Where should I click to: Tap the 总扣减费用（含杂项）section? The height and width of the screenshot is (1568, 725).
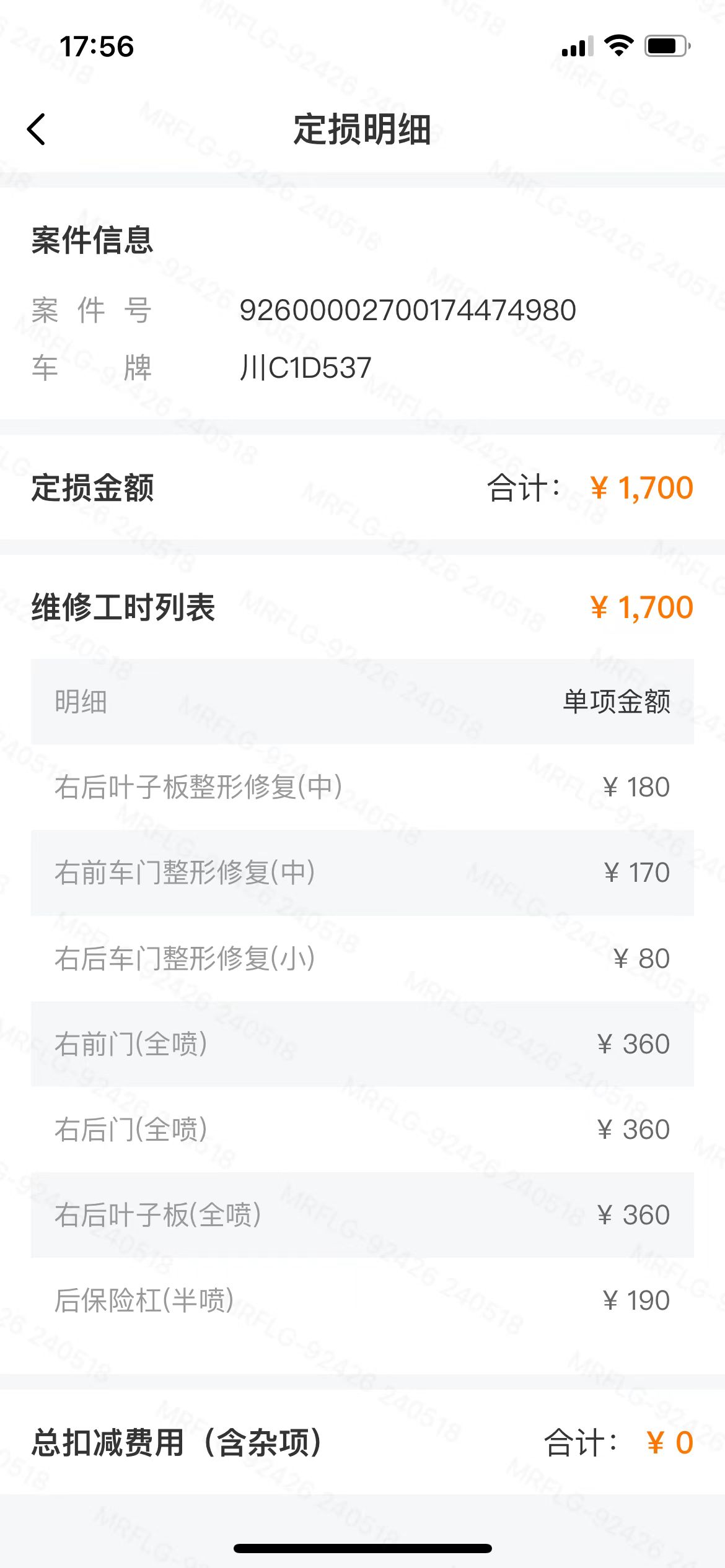(177, 1443)
